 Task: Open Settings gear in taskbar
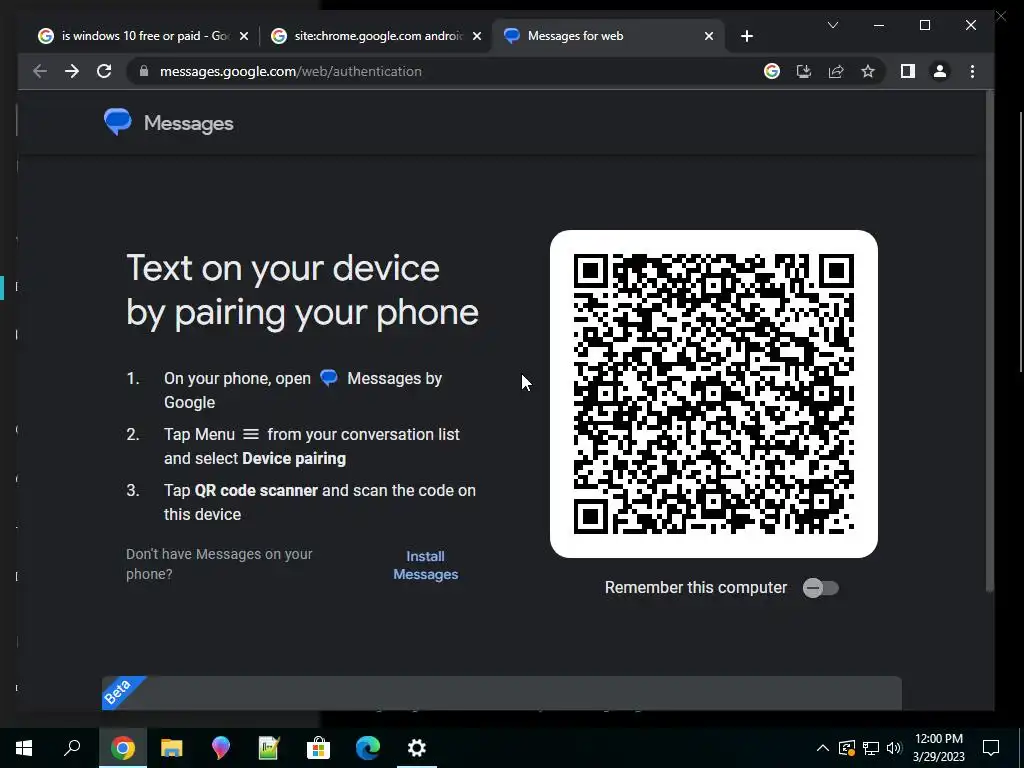417,747
